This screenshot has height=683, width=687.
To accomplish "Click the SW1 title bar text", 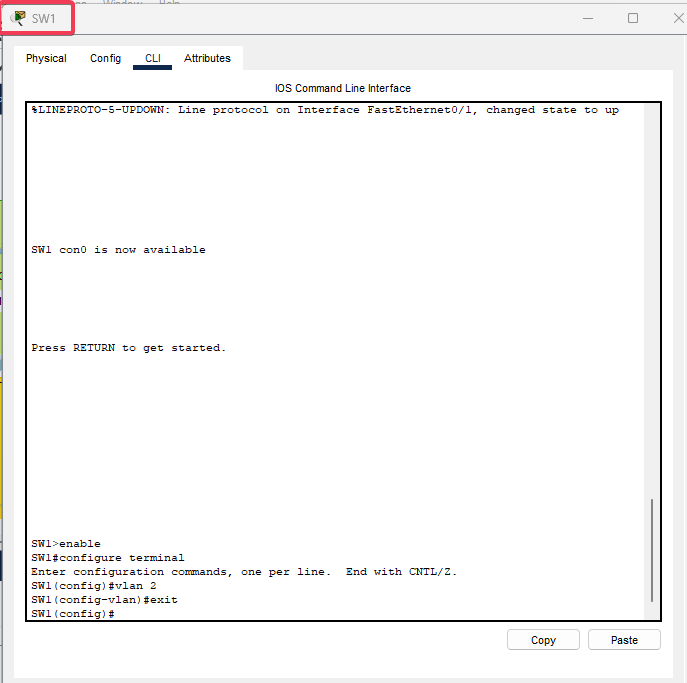I will 44,19.
